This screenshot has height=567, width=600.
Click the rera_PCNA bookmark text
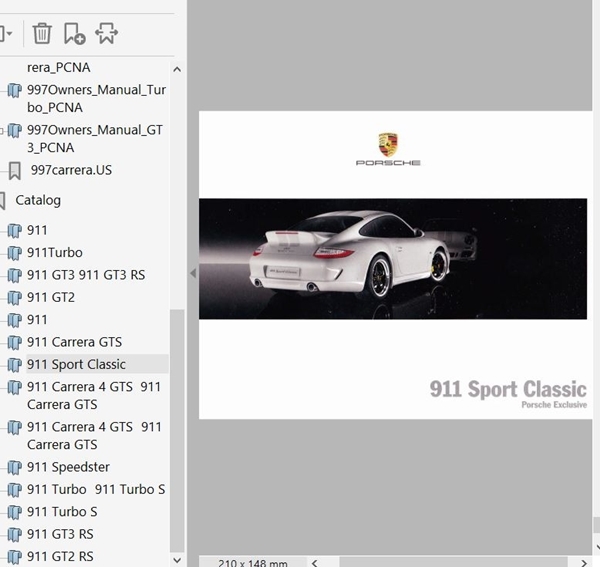click(59, 67)
